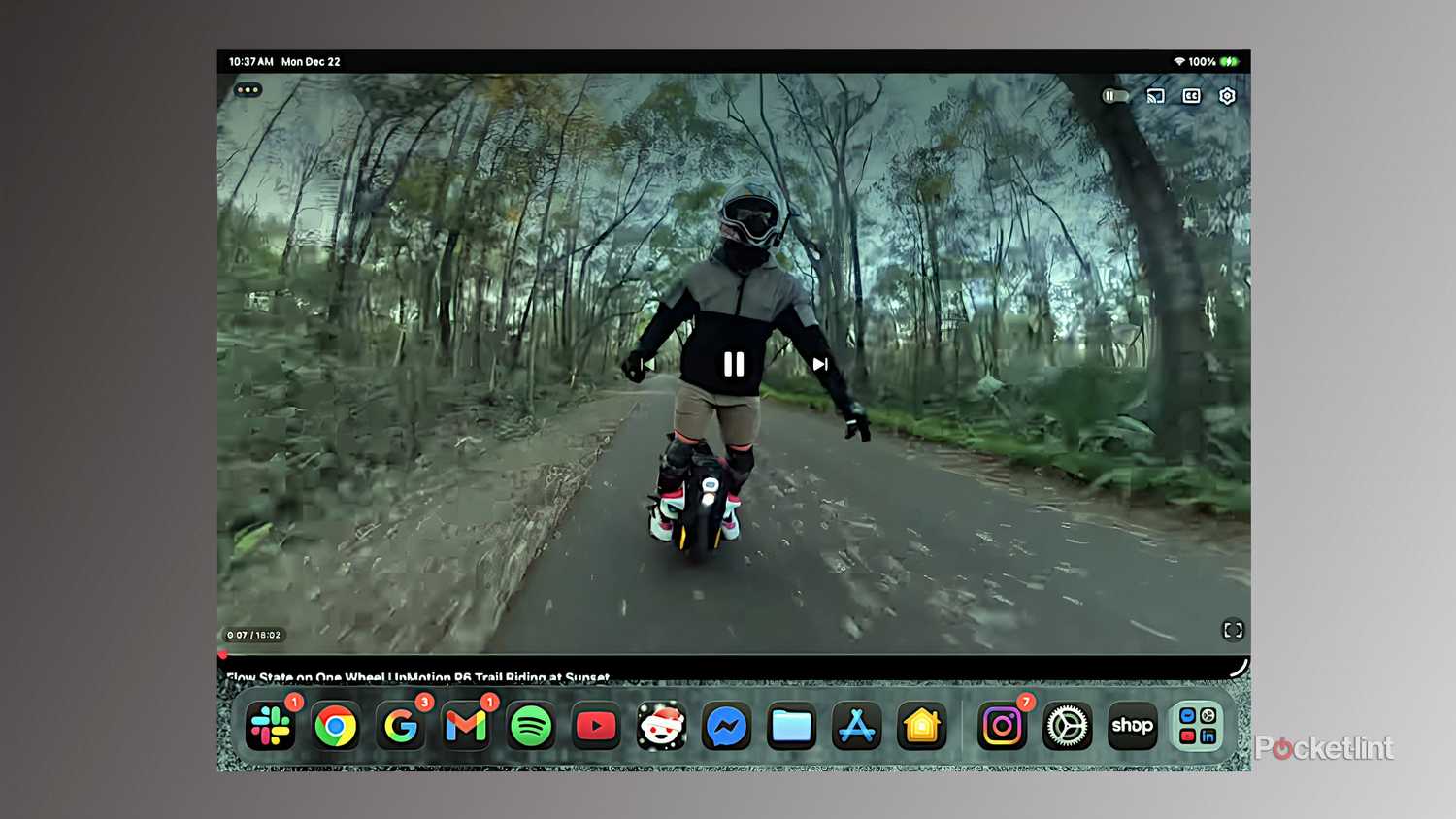Jump back to the previous video

[646, 365]
